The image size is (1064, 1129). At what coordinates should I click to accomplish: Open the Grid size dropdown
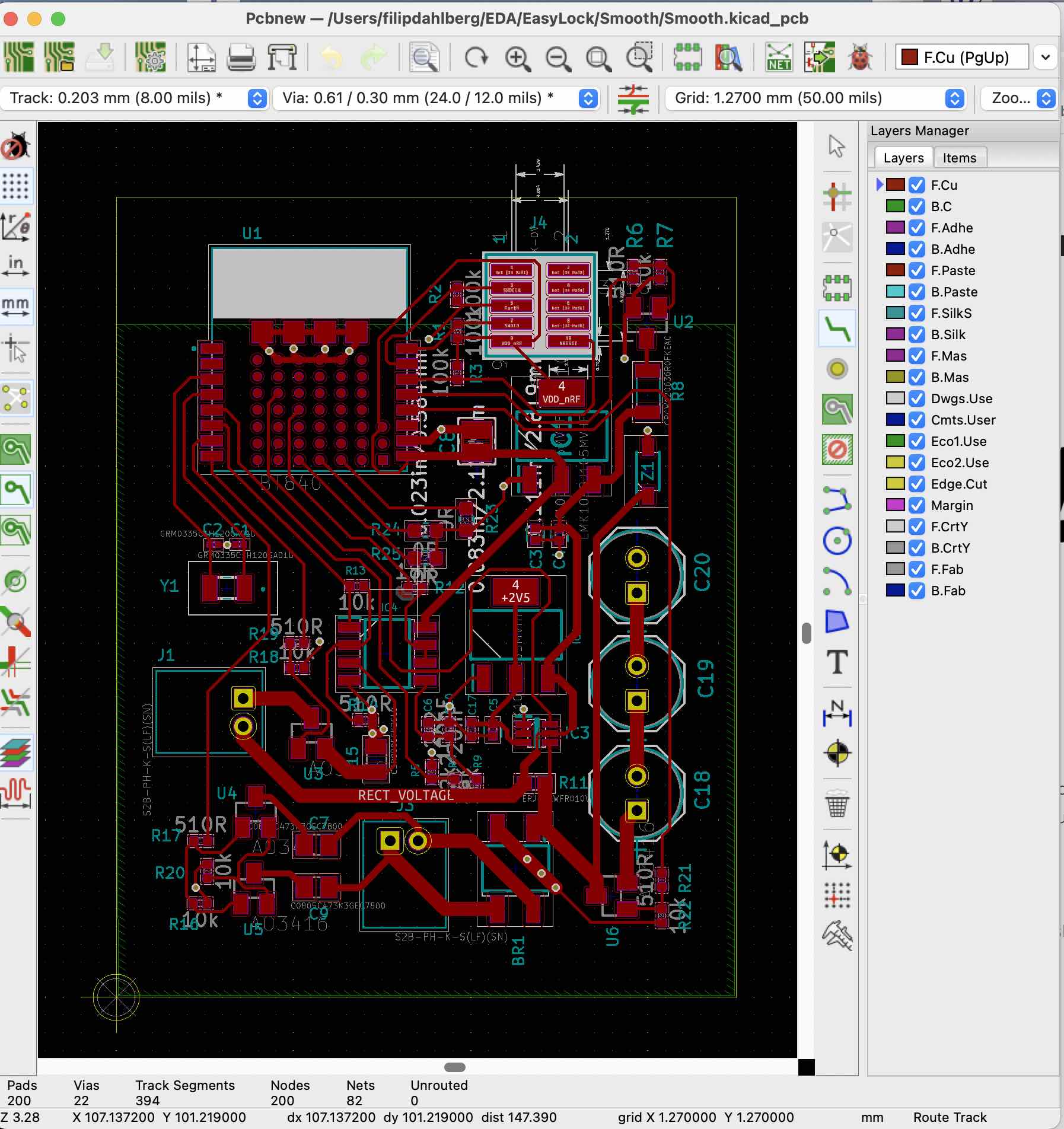954,98
